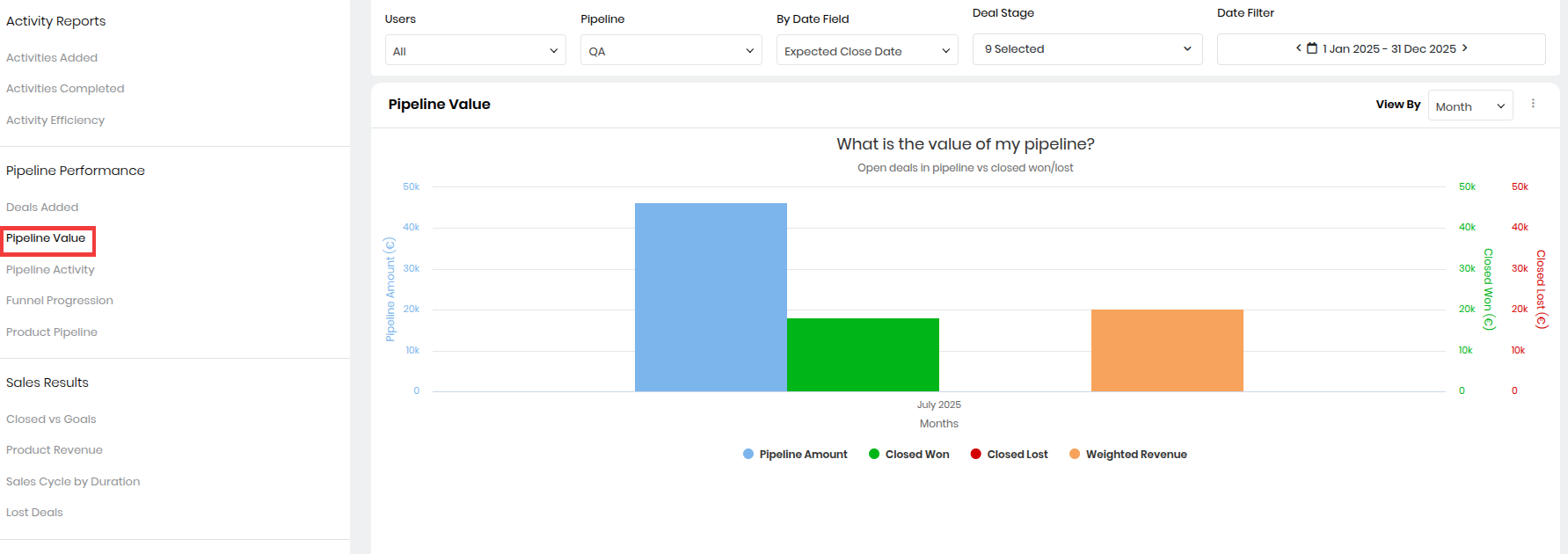Open the Activities Added report

coord(52,58)
